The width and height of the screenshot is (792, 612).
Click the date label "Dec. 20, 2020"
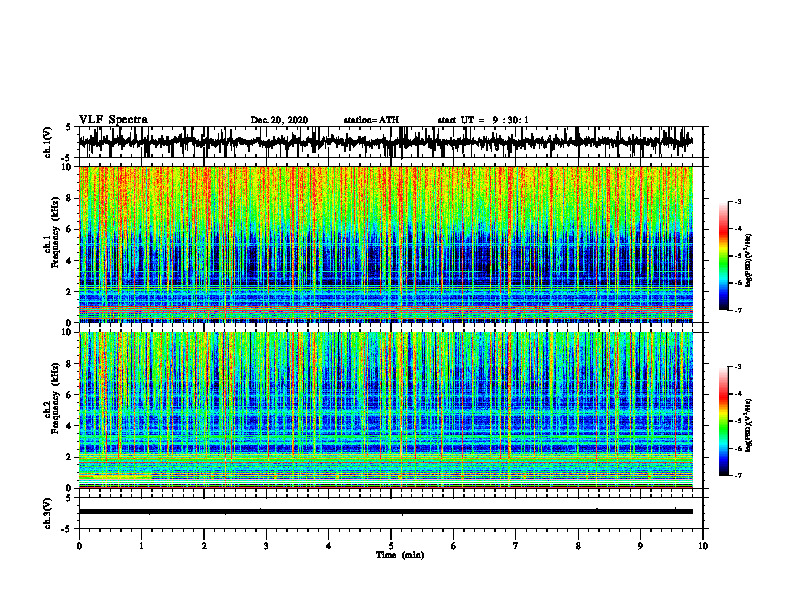(x=279, y=120)
